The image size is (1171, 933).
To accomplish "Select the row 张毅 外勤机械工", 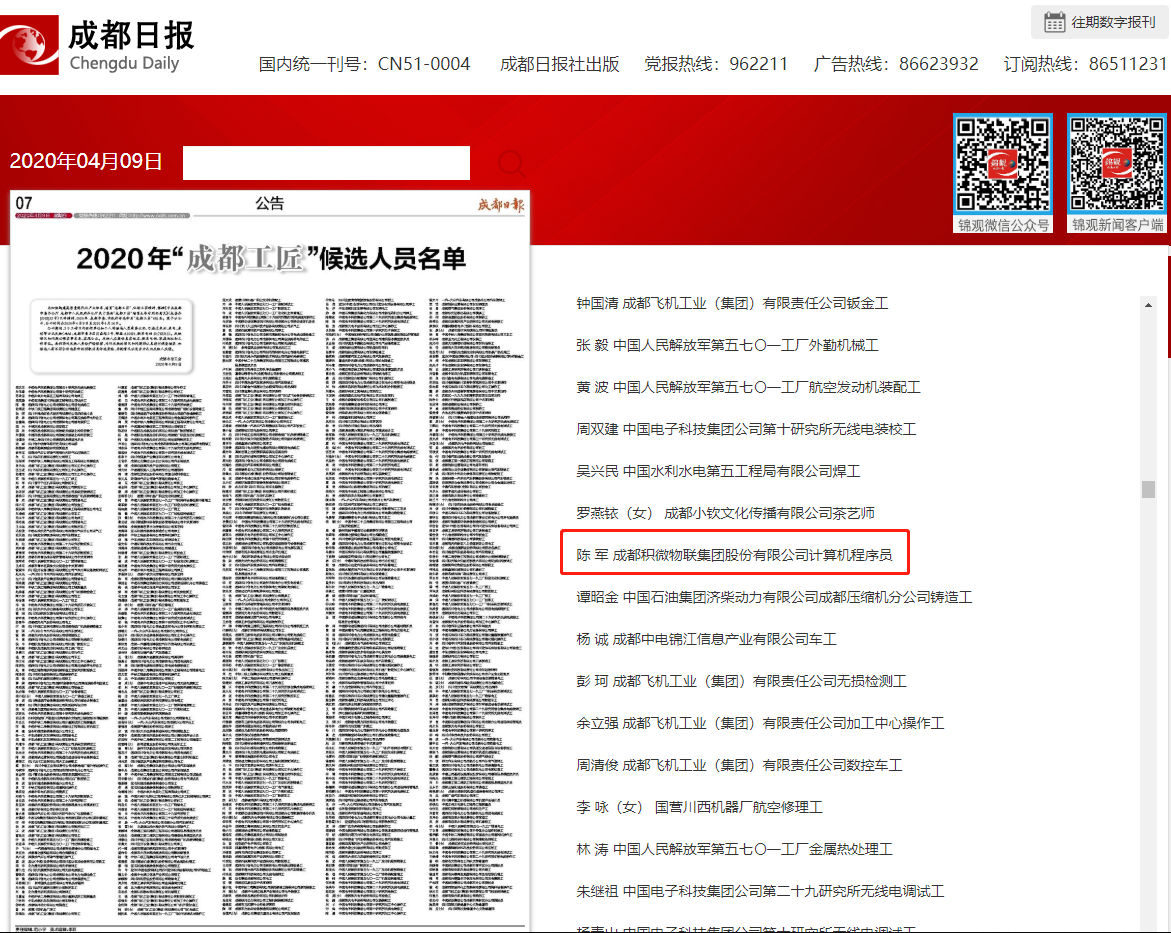I will point(727,345).
